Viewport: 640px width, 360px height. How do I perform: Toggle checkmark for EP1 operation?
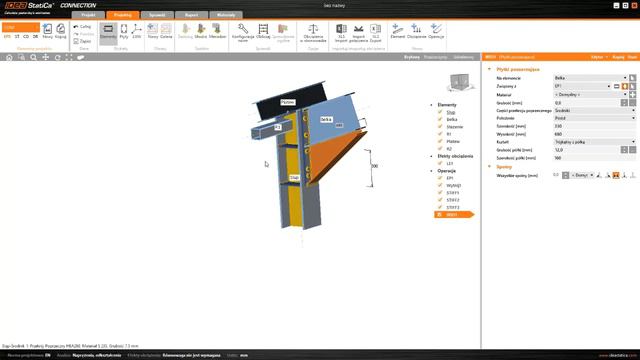pos(440,178)
